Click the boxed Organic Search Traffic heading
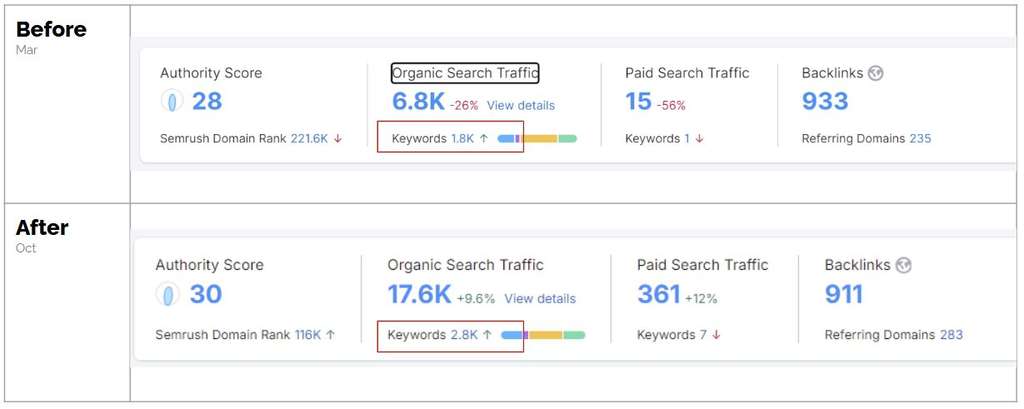 (465, 73)
